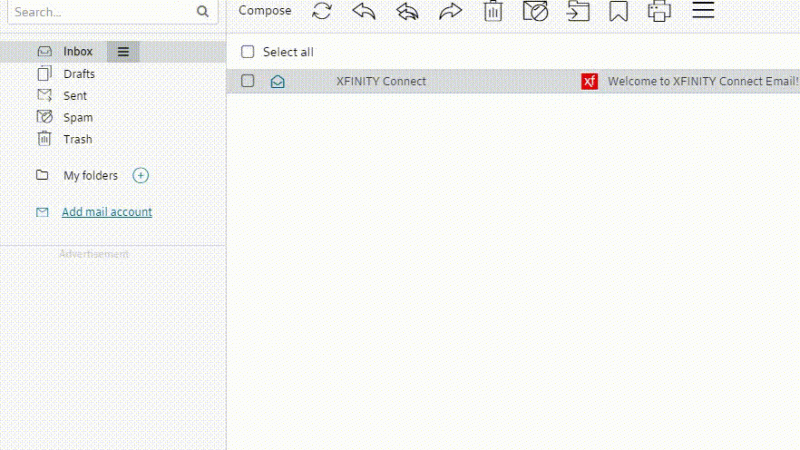Go to the Sent folder
Image resolution: width=800 pixels, height=450 pixels.
tap(75, 96)
